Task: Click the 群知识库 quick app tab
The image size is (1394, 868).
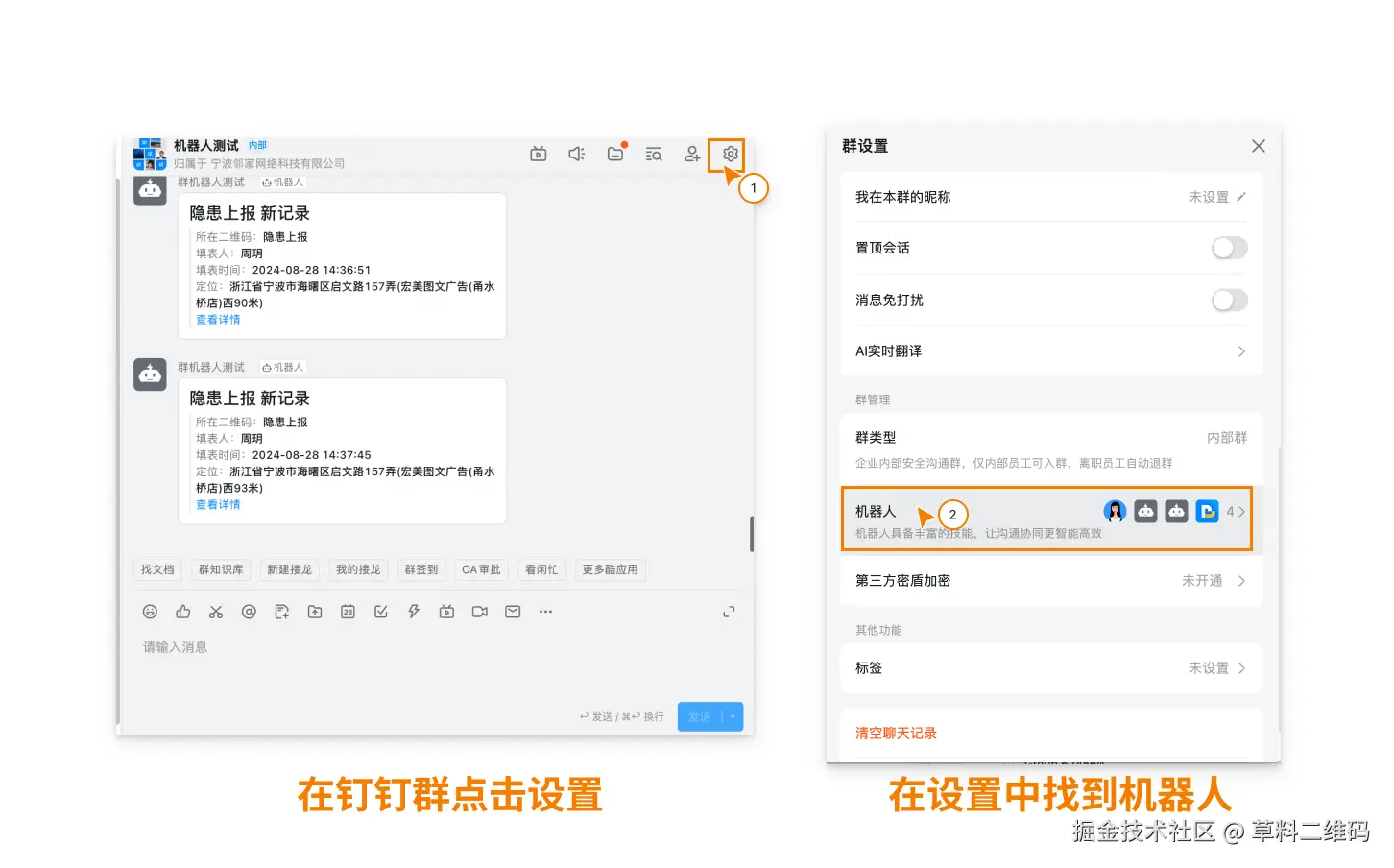Action: (x=221, y=569)
